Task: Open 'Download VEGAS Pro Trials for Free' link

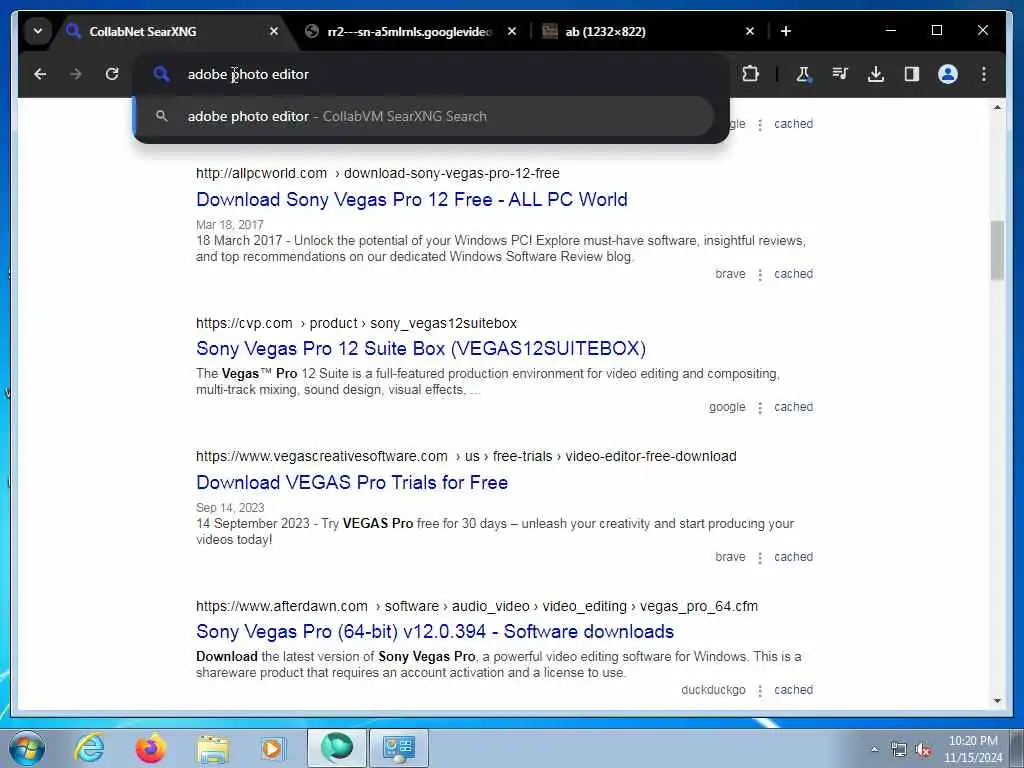Action: 352,483
